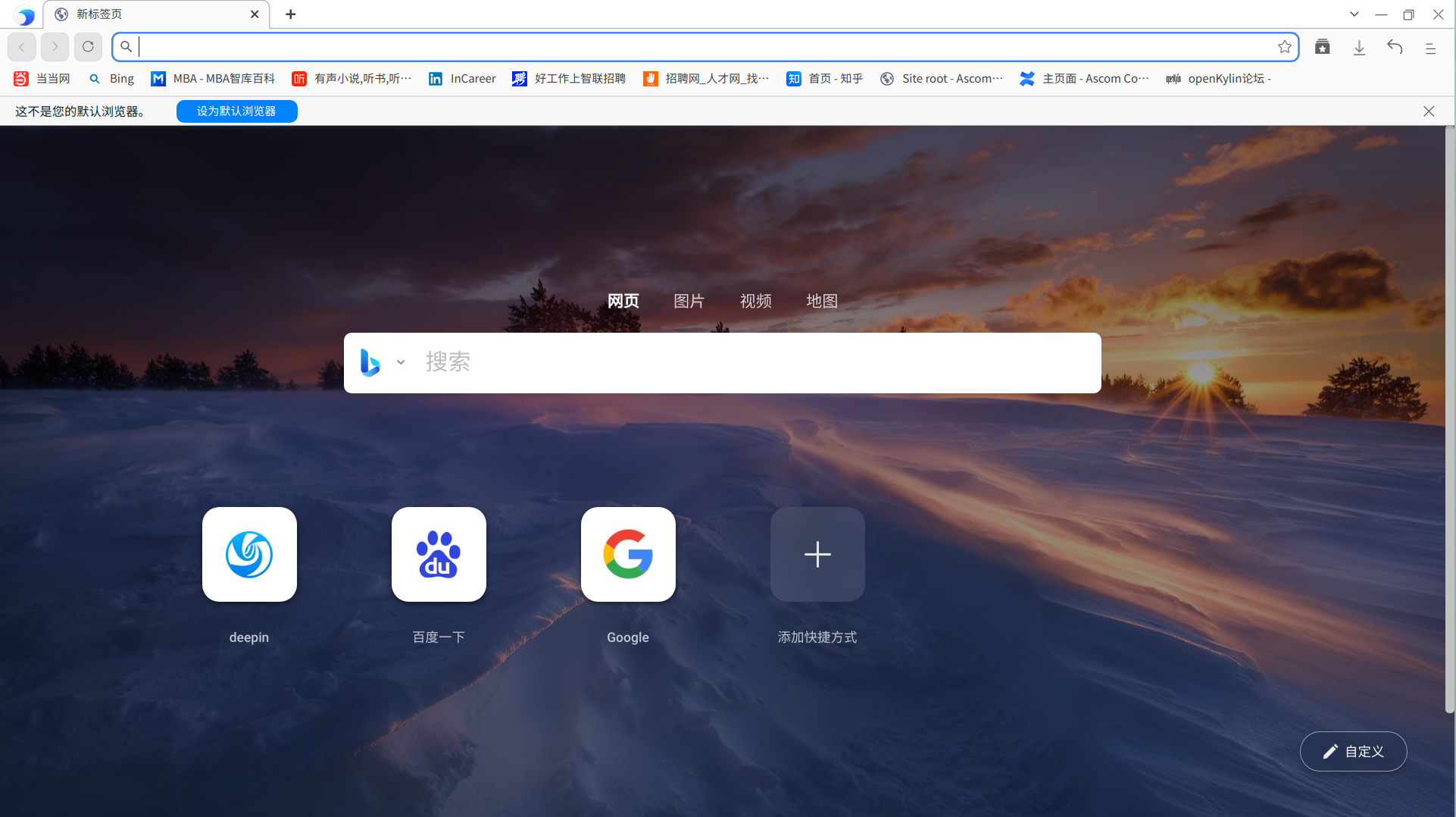Viewport: 1456px width, 817px height.
Task: Dismiss the default browser notification bar
Action: pos(1428,111)
